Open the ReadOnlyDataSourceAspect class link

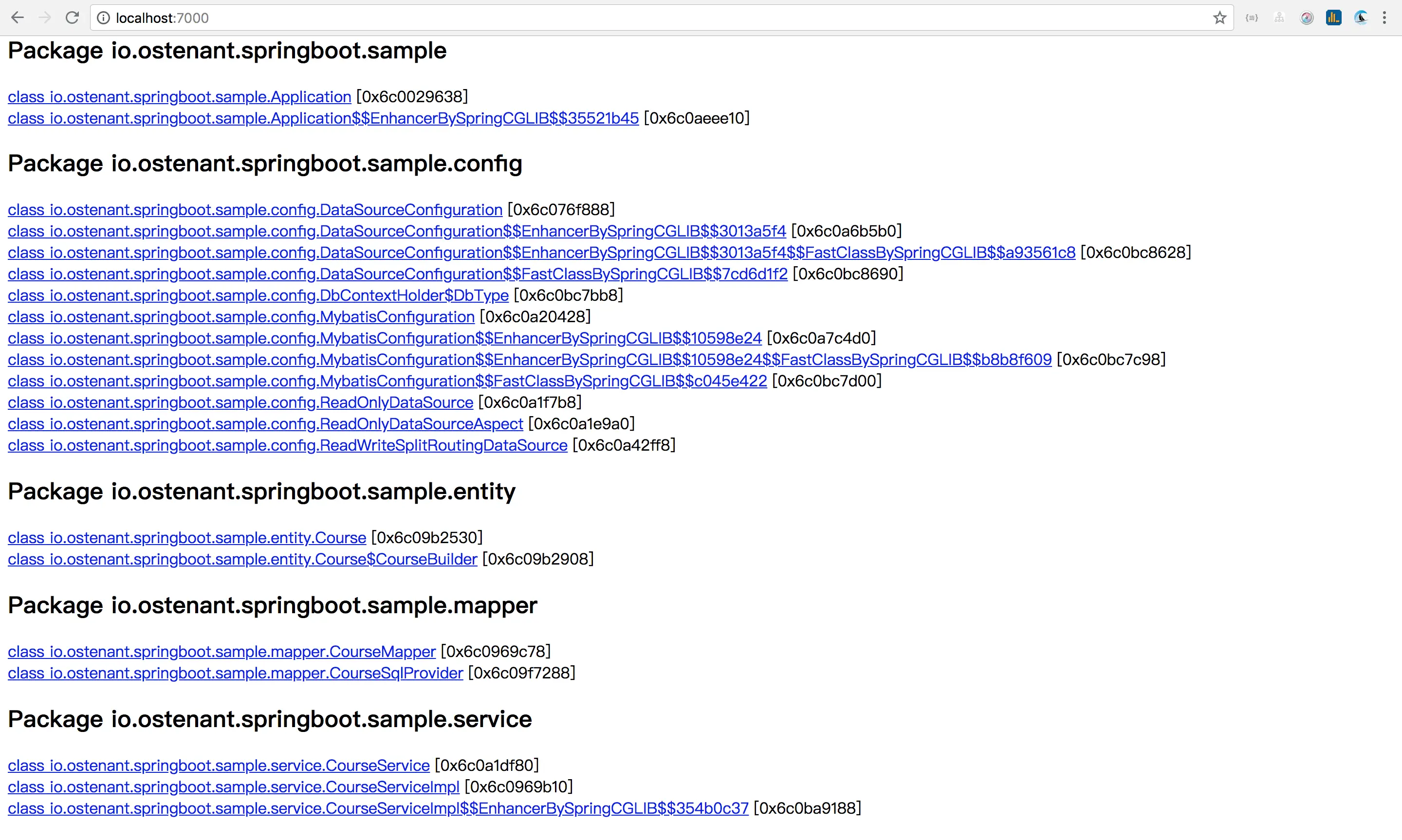(x=265, y=424)
